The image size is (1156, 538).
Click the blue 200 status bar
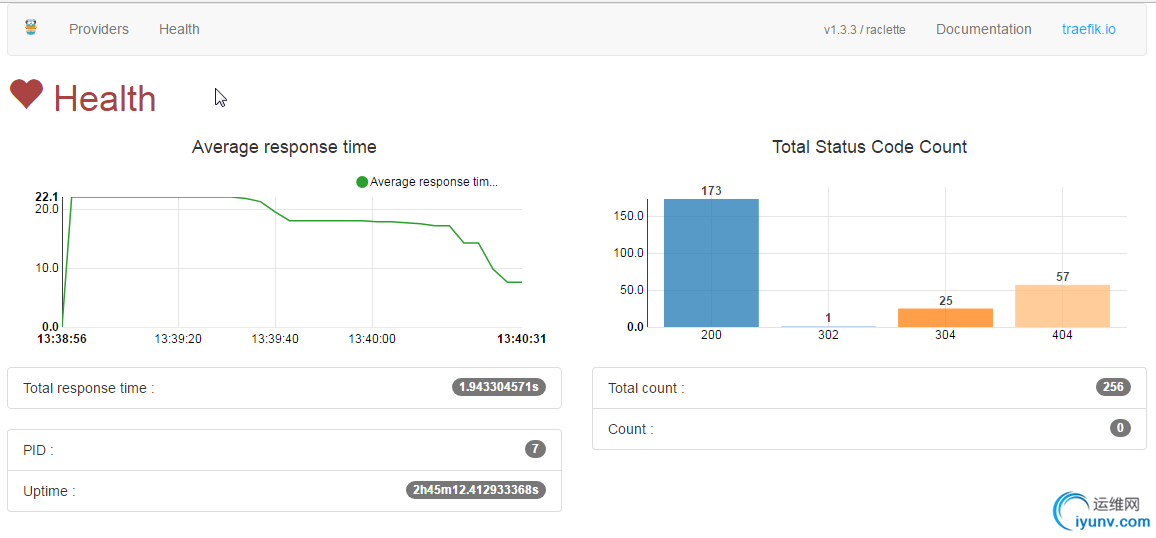coord(711,262)
